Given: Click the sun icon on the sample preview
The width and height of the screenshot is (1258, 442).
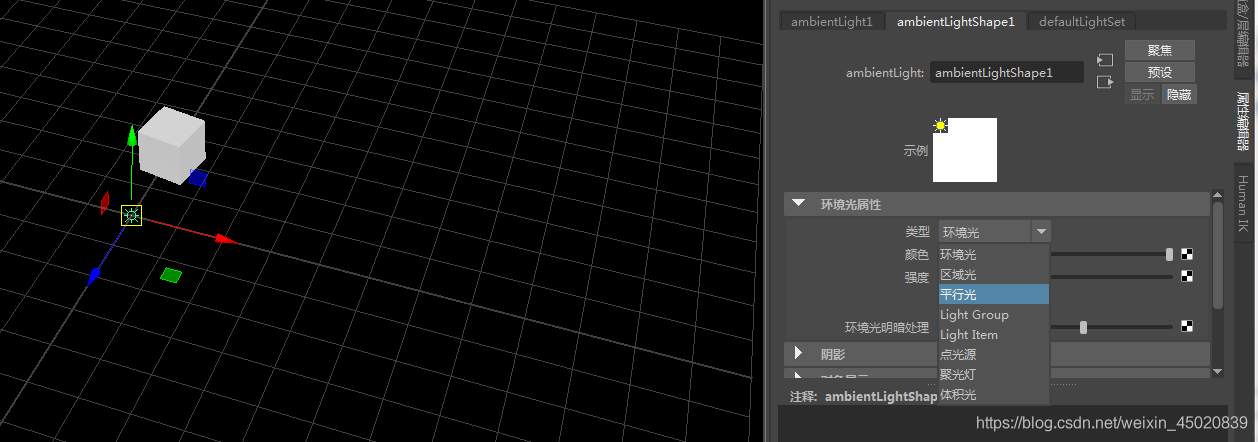Looking at the screenshot, I should (x=940, y=125).
